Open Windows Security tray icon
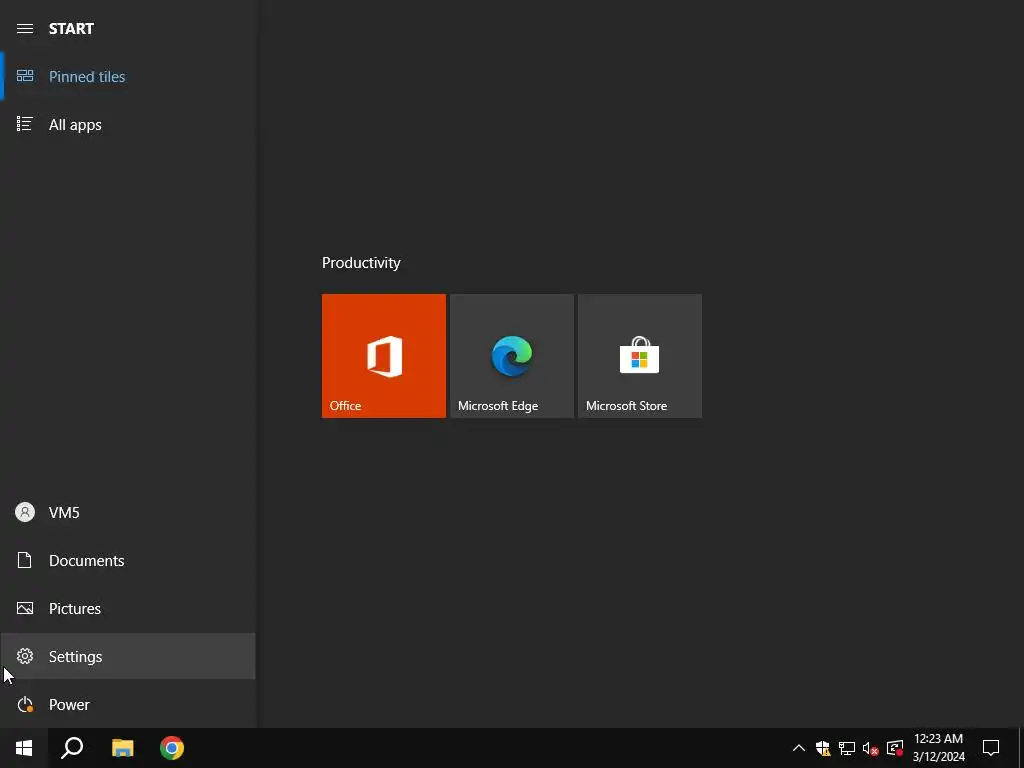1024x768 pixels. 823,748
